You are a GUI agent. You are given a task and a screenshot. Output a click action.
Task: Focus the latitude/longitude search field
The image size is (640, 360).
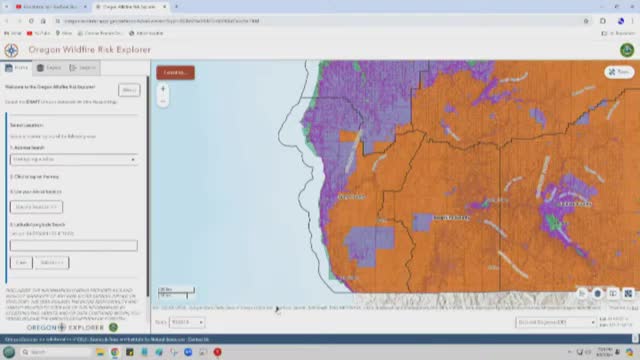(x=73, y=245)
